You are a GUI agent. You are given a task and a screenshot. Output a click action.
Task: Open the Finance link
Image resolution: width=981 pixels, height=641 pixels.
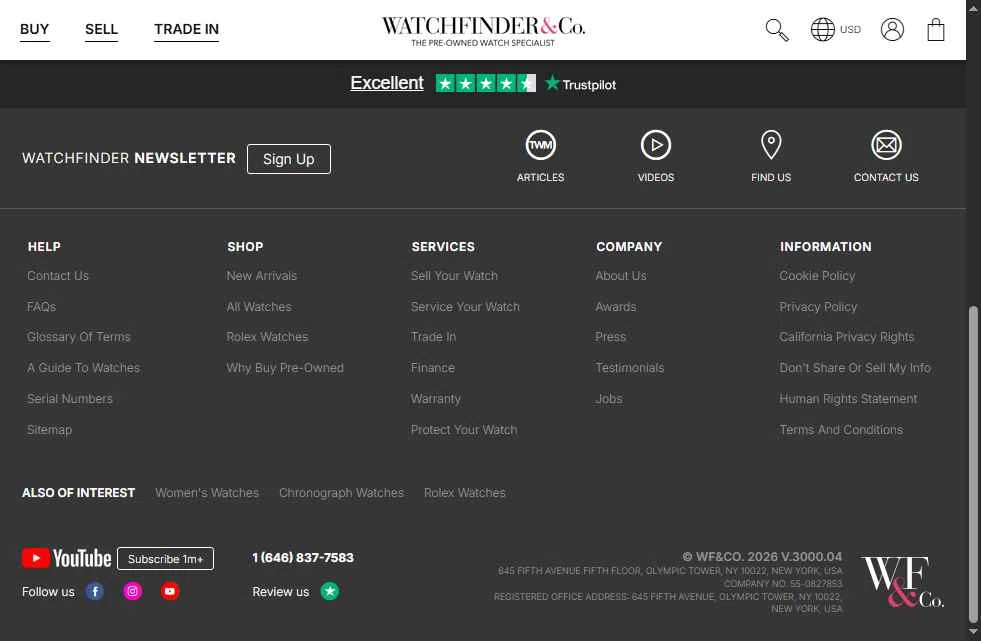tap(433, 368)
